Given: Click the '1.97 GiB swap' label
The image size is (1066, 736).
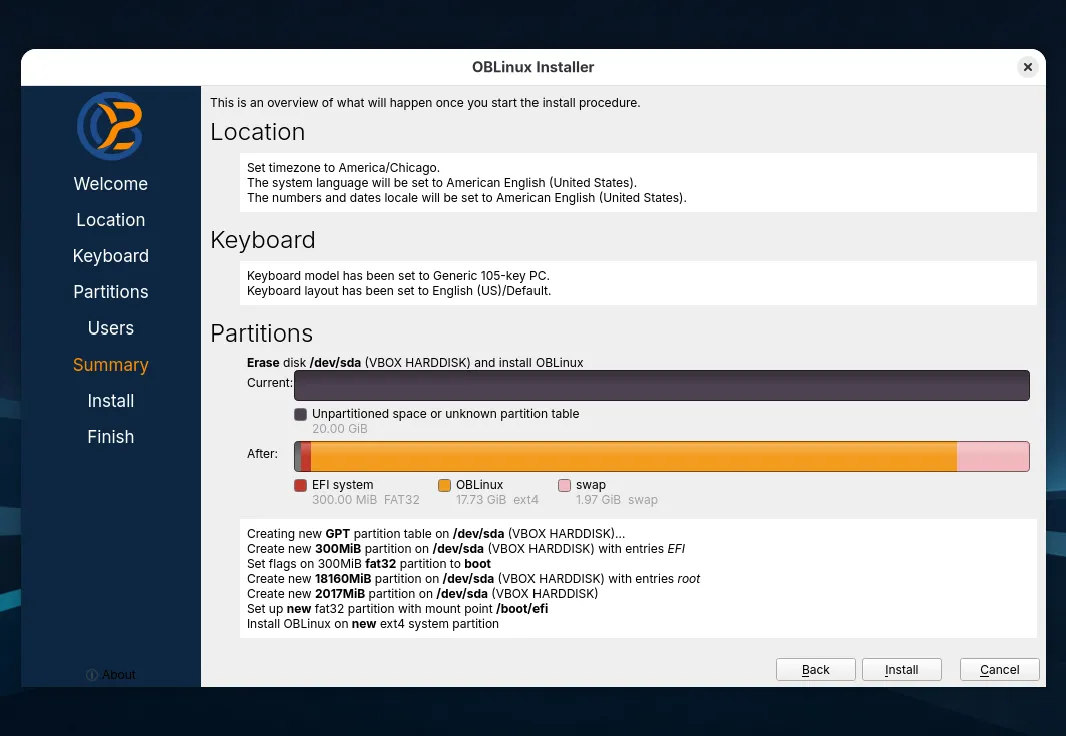Looking at the screenshot, I should (617, 500).
